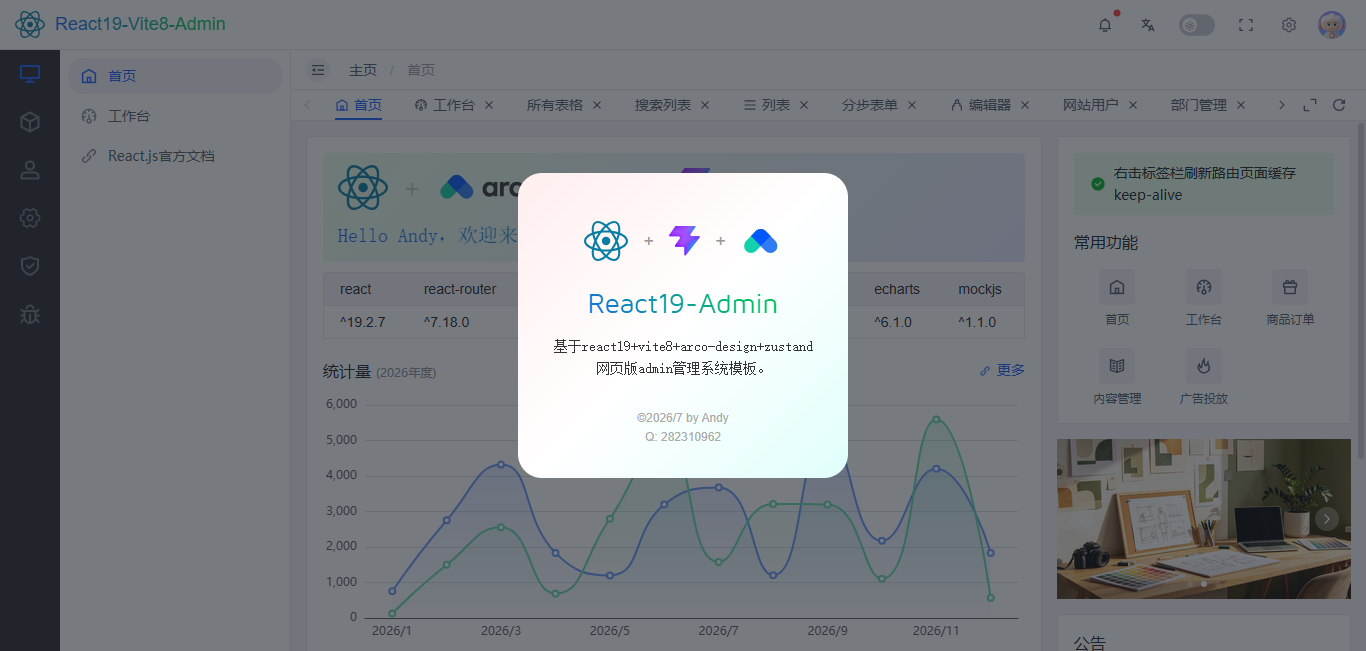Viewport: 1366px width, 651px height.
Task: Select the user icon in sidebar
Action: click(30, 170)
